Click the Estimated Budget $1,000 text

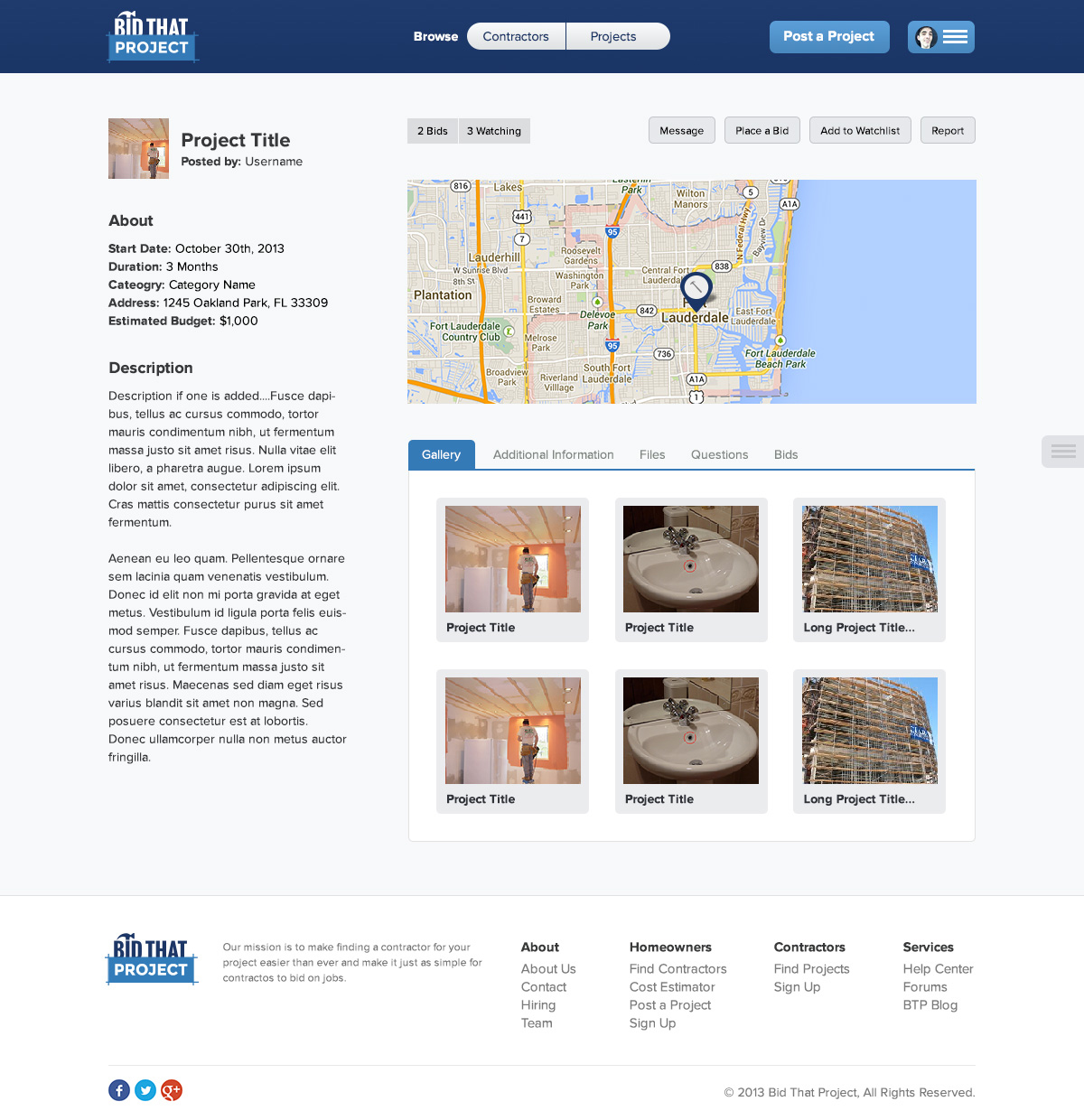[183, 321]
